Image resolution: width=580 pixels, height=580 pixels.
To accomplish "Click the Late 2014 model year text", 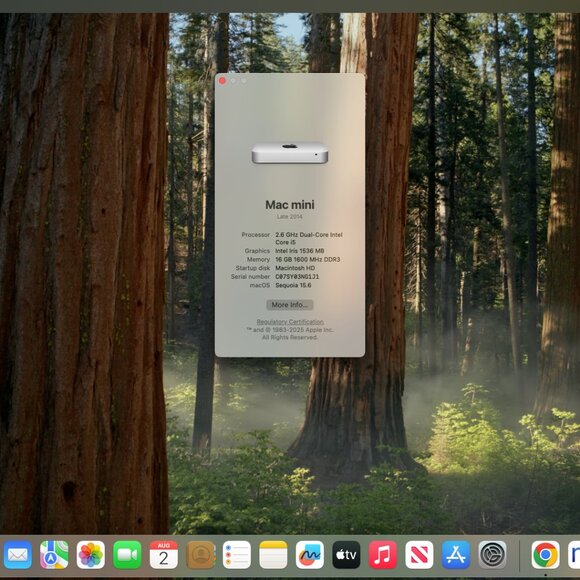I will click(x=290, y=216).
